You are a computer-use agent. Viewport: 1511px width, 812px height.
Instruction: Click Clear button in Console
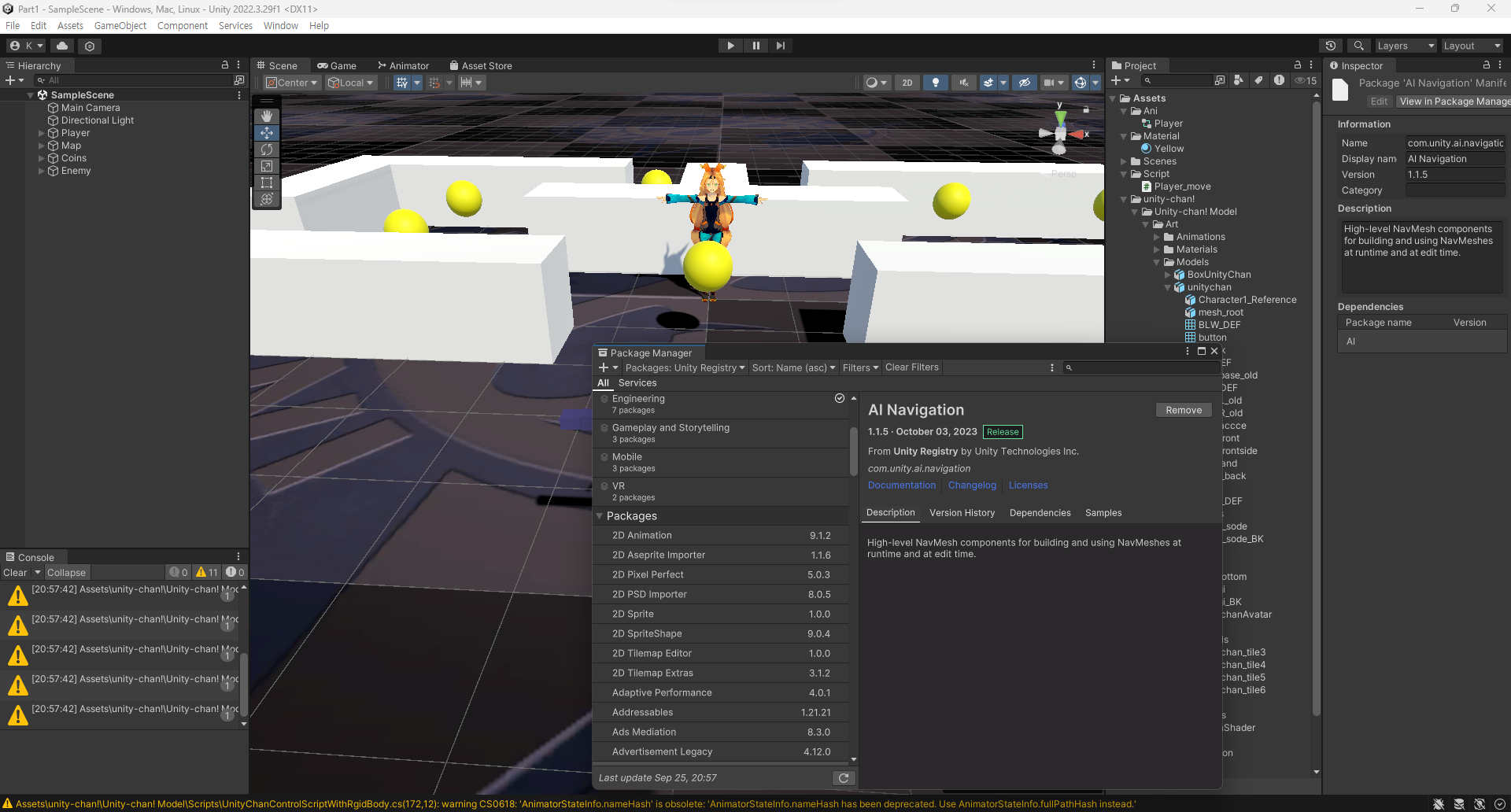(x=15, y=573)
